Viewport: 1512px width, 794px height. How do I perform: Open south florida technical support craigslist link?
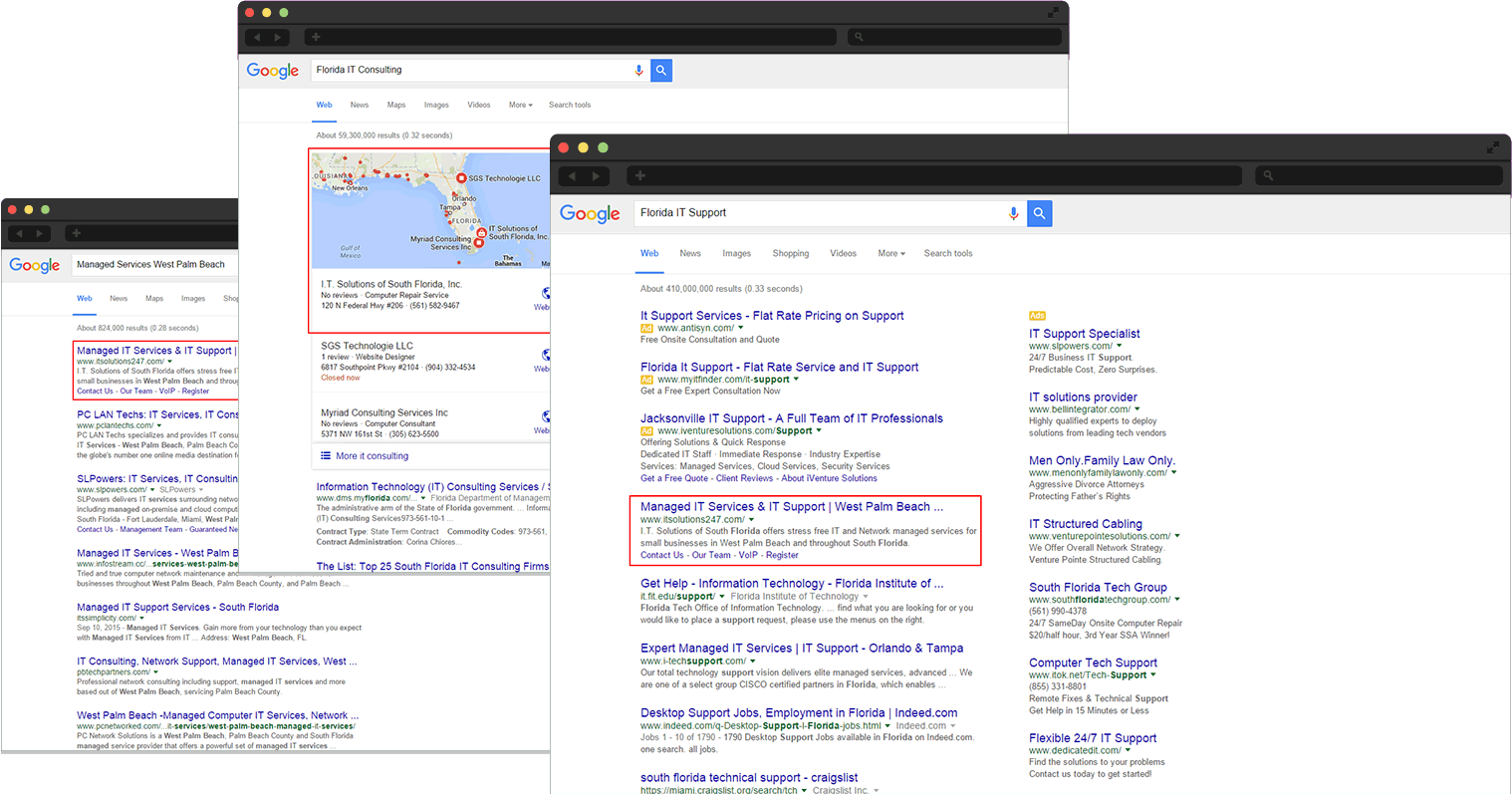click(x=749, y=777)
